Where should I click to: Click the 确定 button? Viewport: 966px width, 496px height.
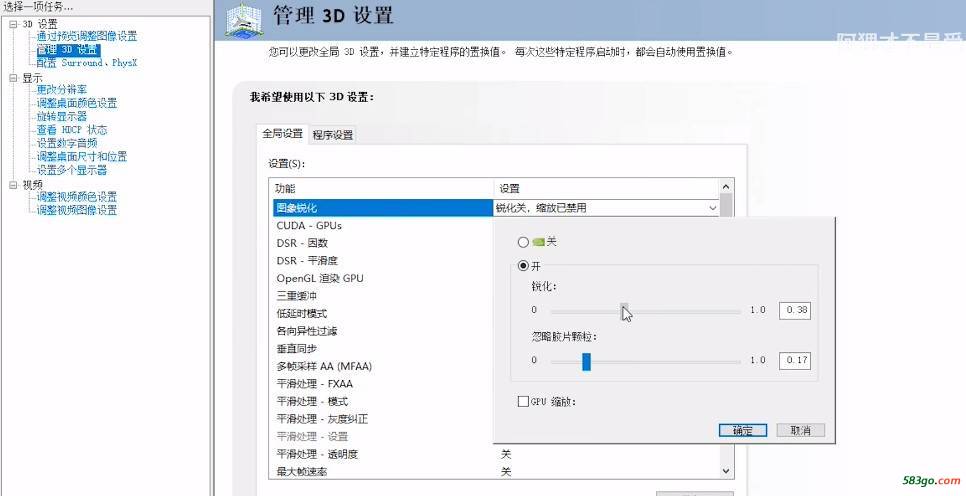[x=742, y=431]
